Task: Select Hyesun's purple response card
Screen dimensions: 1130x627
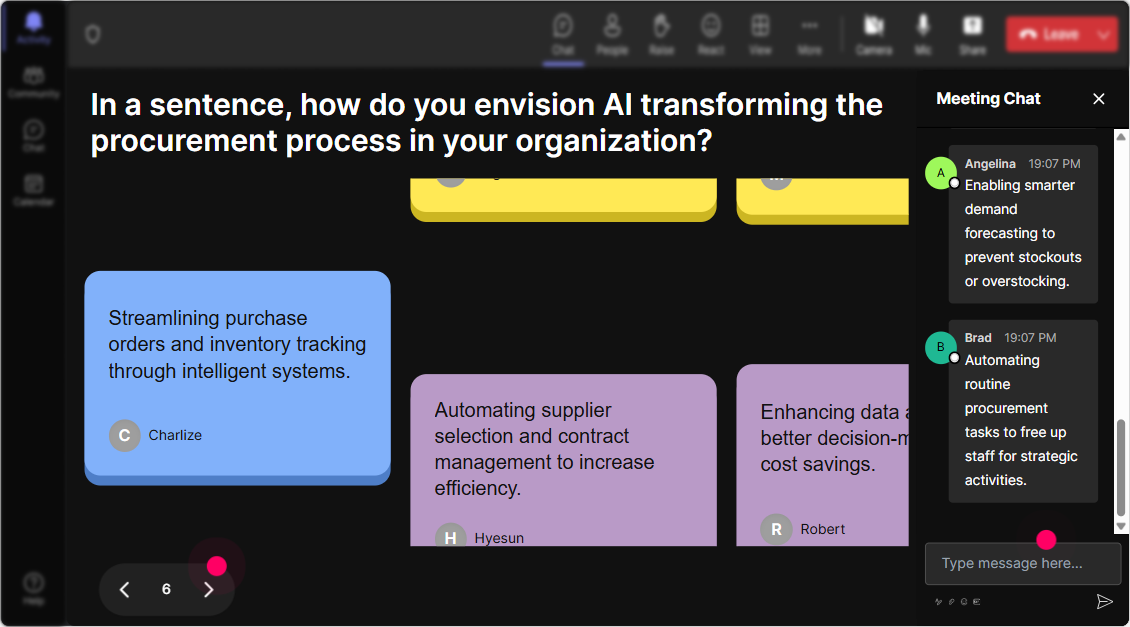Action: point(564,460)
